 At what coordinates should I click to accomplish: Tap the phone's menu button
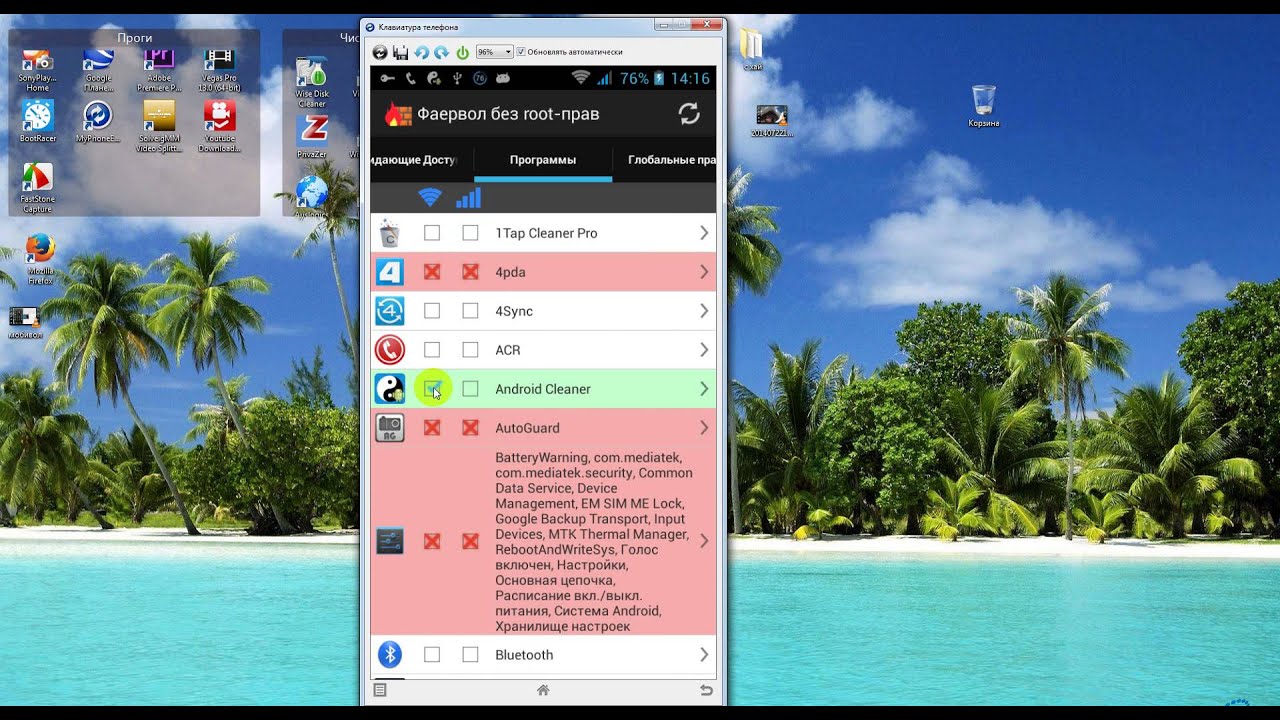click(380, 690)
